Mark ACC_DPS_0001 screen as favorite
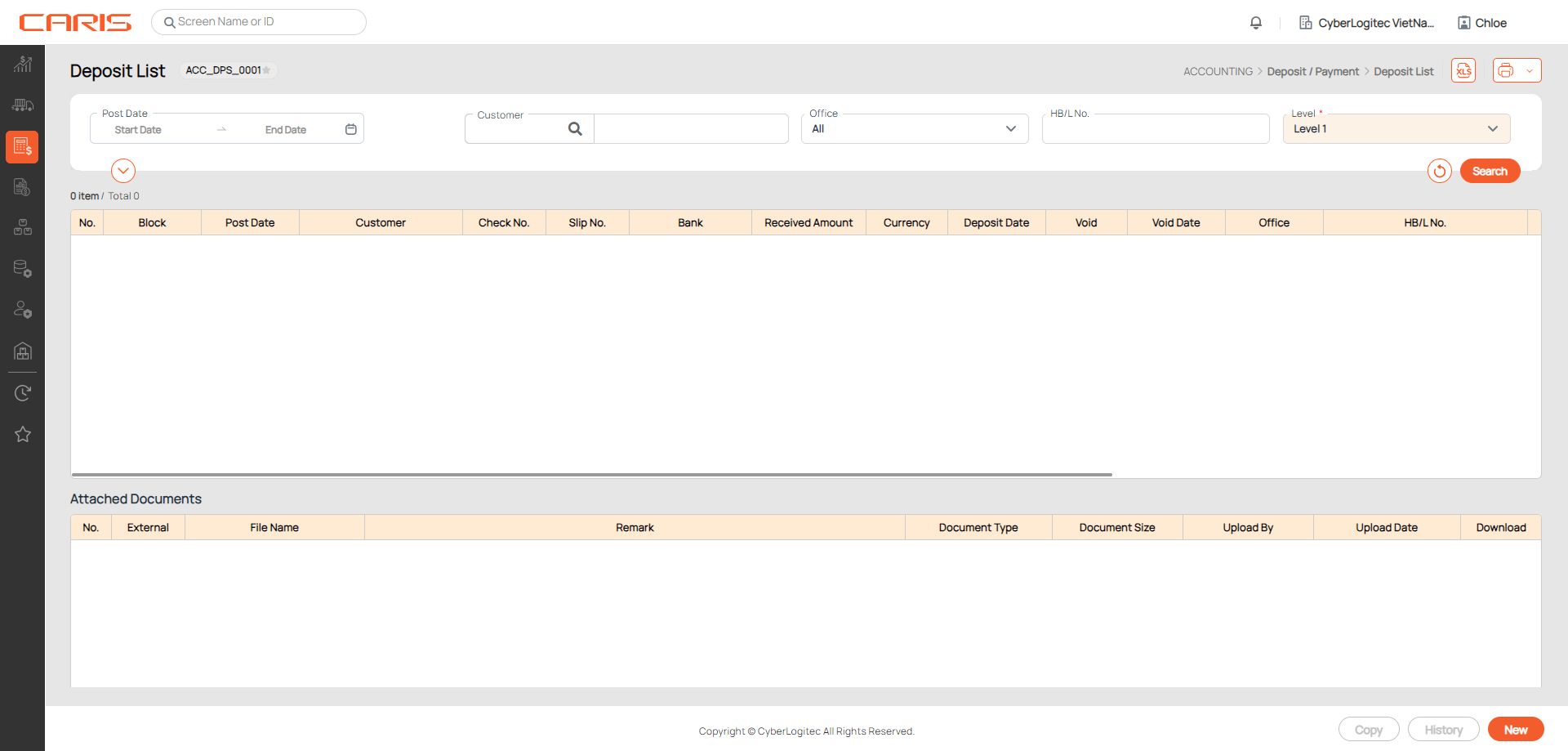Screen dimensions: 1568x751 point(266,70)
